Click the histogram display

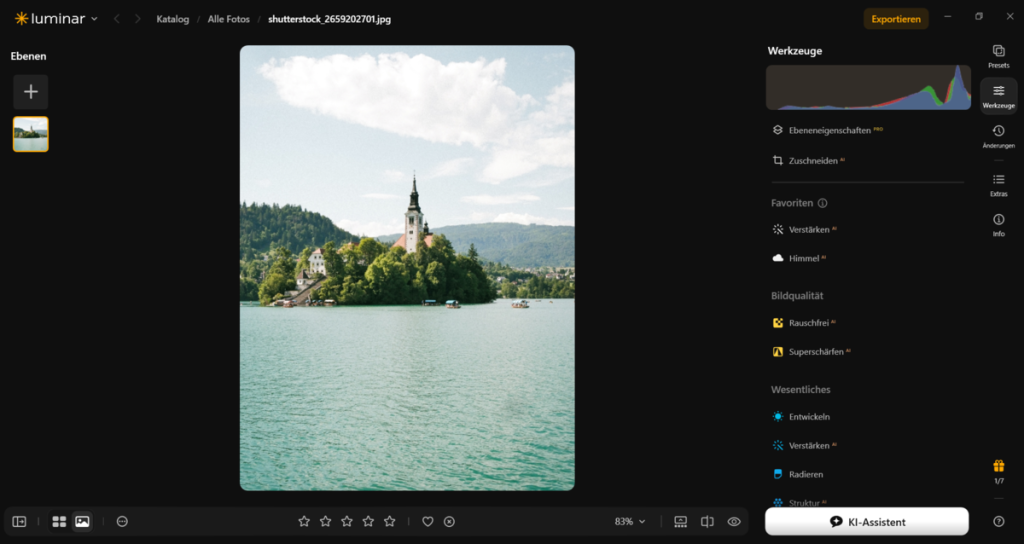tap(868, 87)
